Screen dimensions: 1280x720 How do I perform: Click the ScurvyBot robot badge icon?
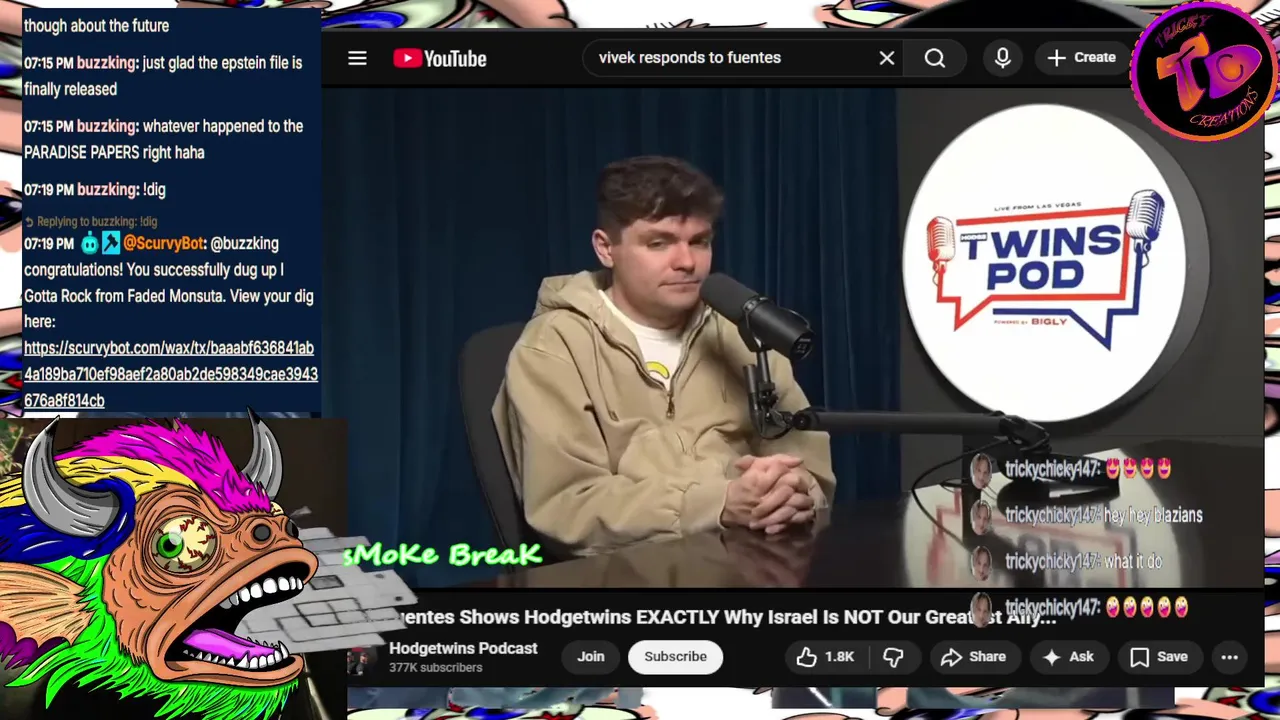coord(90,243)
